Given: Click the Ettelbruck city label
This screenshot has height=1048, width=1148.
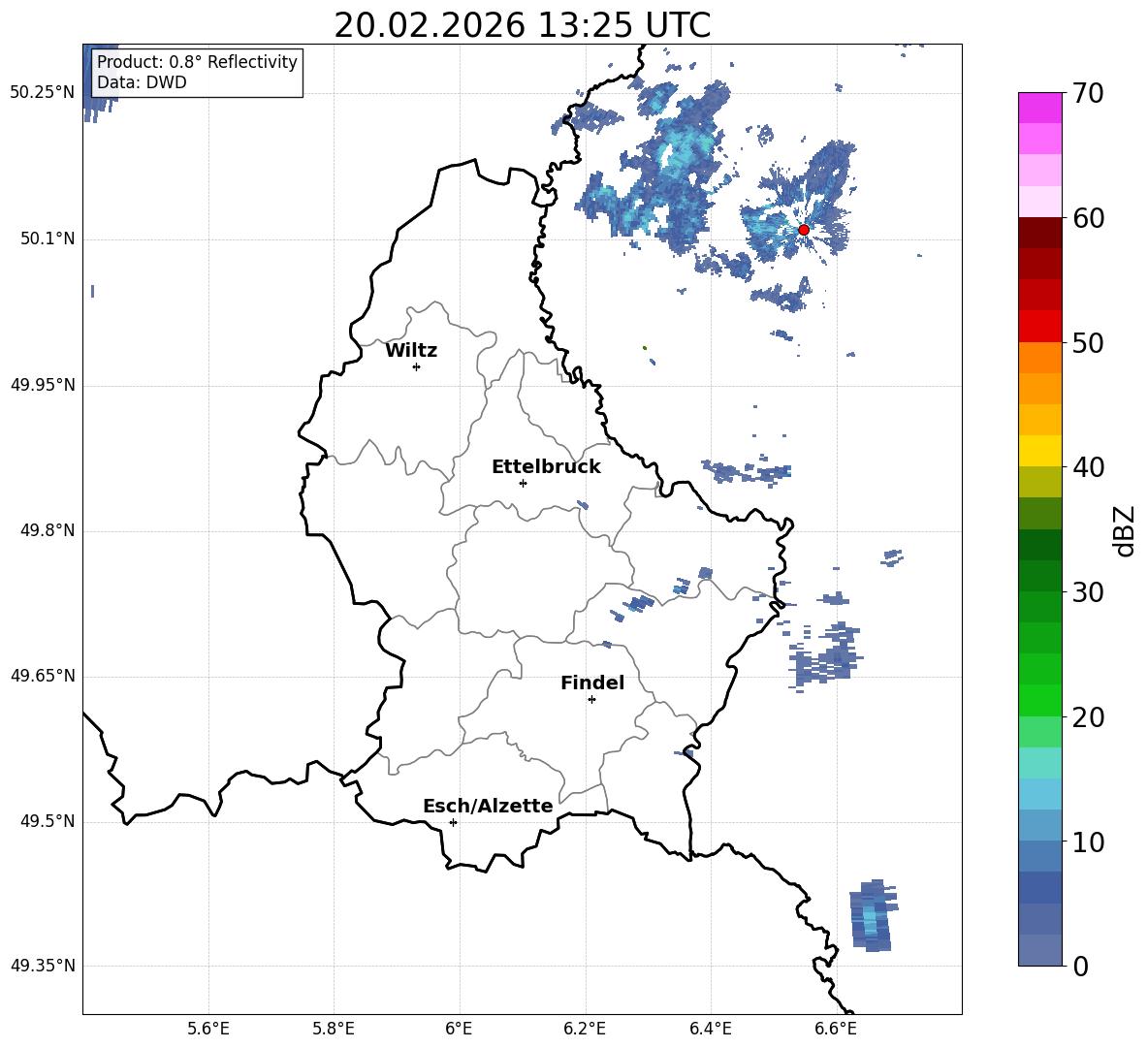Looking at the screenshot, I should 546,467.
